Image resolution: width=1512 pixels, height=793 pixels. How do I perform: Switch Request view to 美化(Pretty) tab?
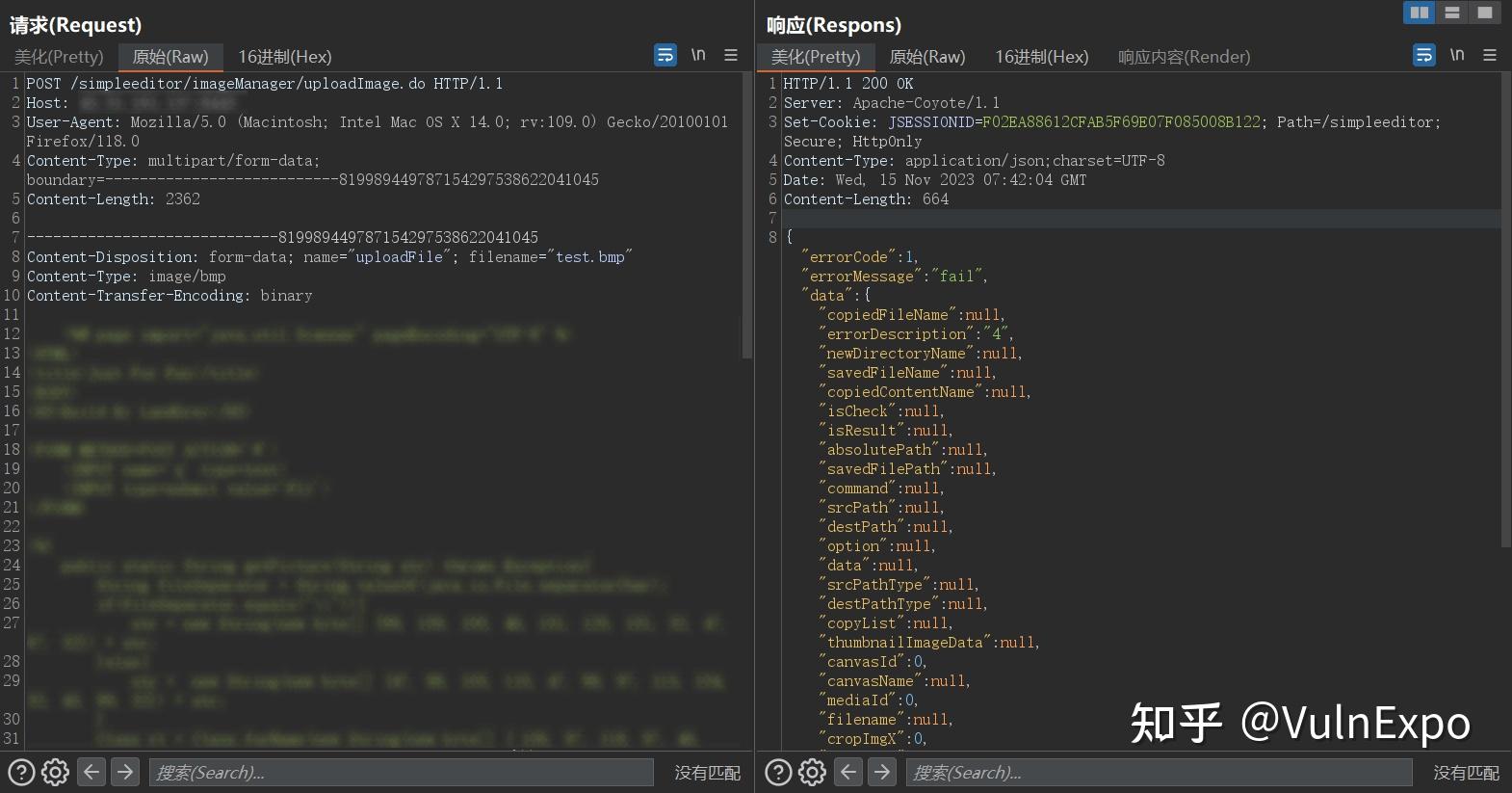pos(59,57)
